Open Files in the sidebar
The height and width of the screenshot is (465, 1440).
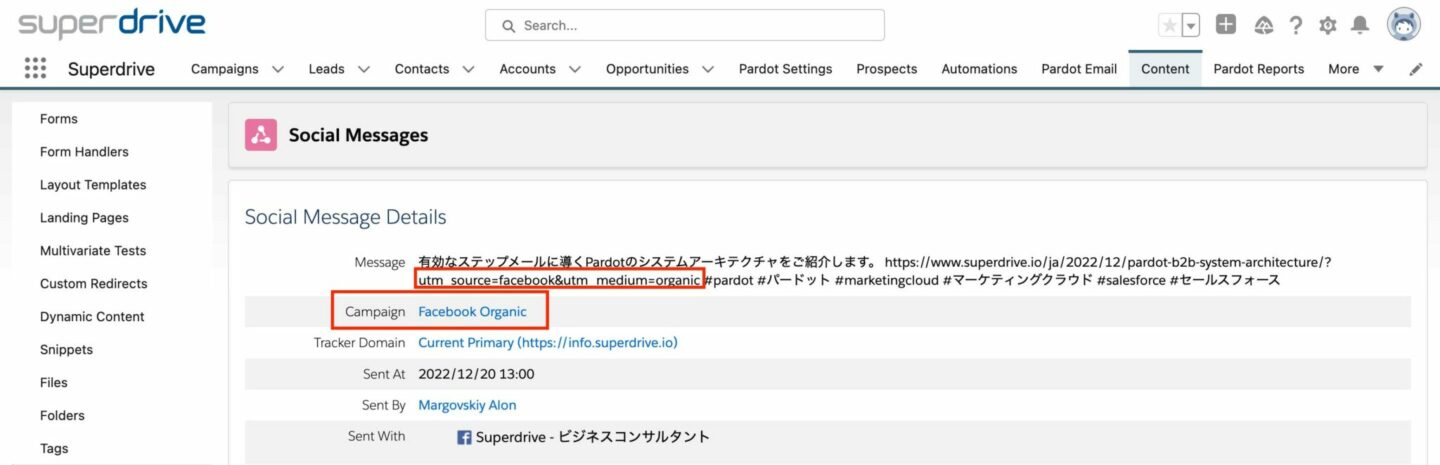coord(54,383)
